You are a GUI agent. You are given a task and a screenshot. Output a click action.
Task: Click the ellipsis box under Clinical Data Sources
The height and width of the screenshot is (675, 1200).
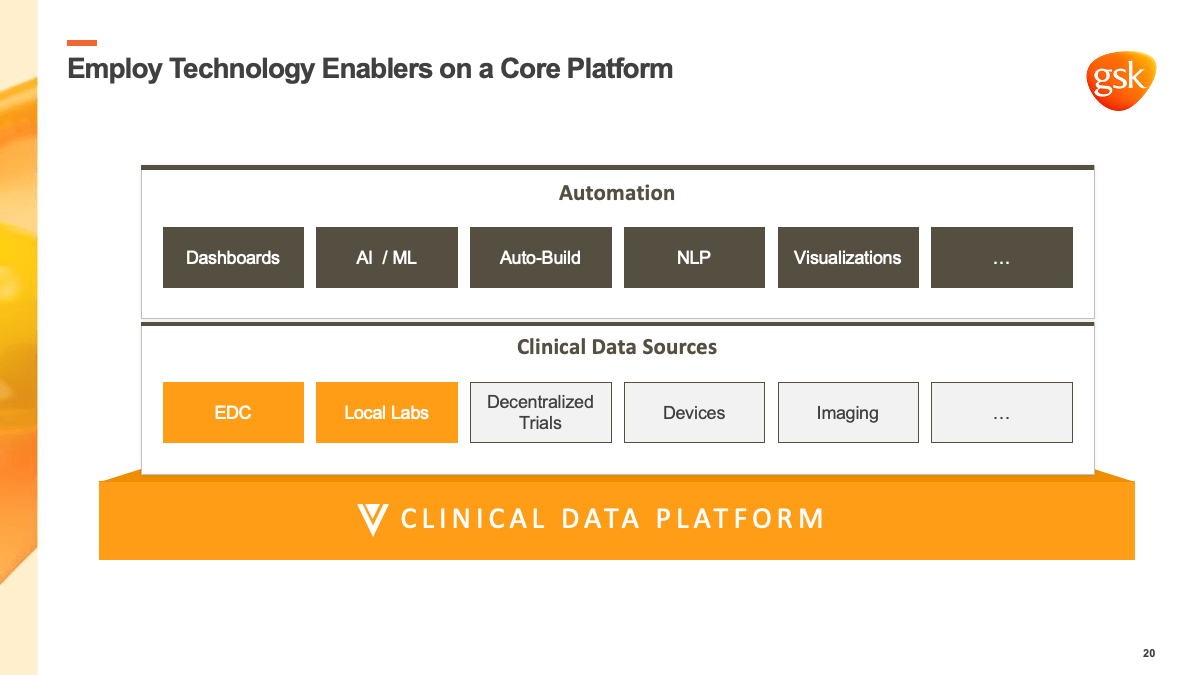pyautogui.click(x=1001, y=412)
